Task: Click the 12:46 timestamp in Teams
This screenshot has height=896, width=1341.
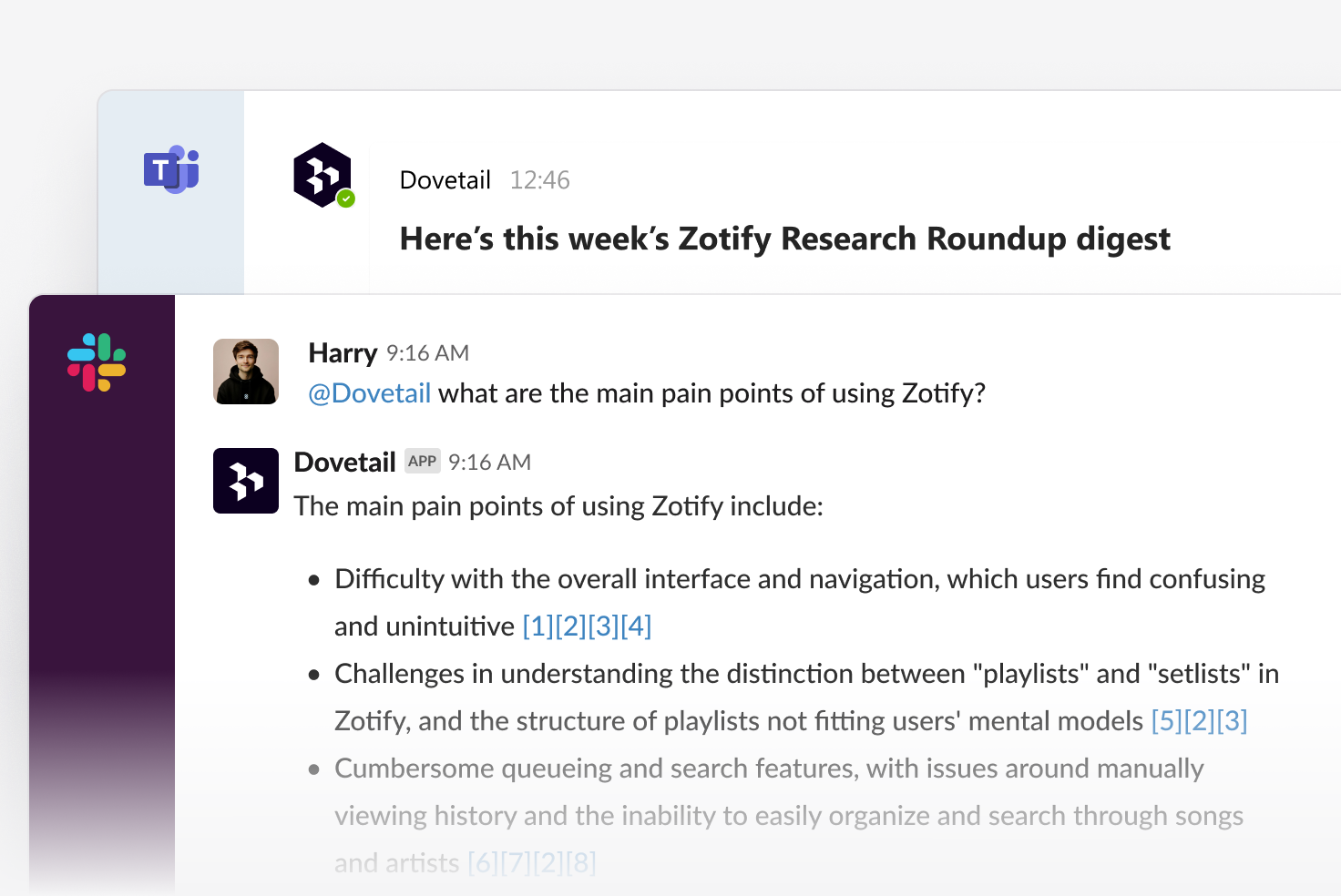Action: point(539,180)
